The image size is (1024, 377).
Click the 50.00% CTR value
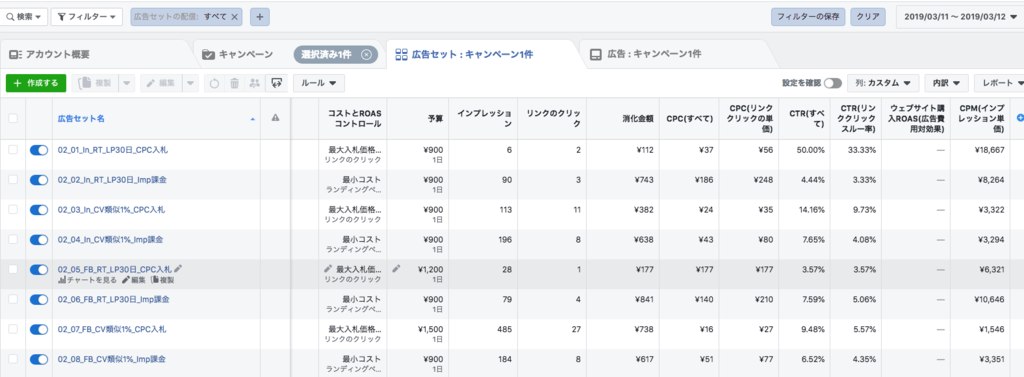coord(810,150)
